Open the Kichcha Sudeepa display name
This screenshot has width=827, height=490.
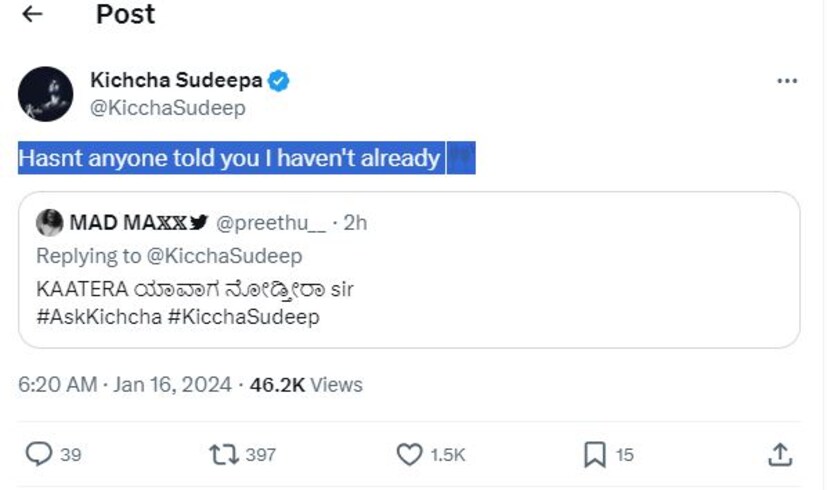(176, 81)
